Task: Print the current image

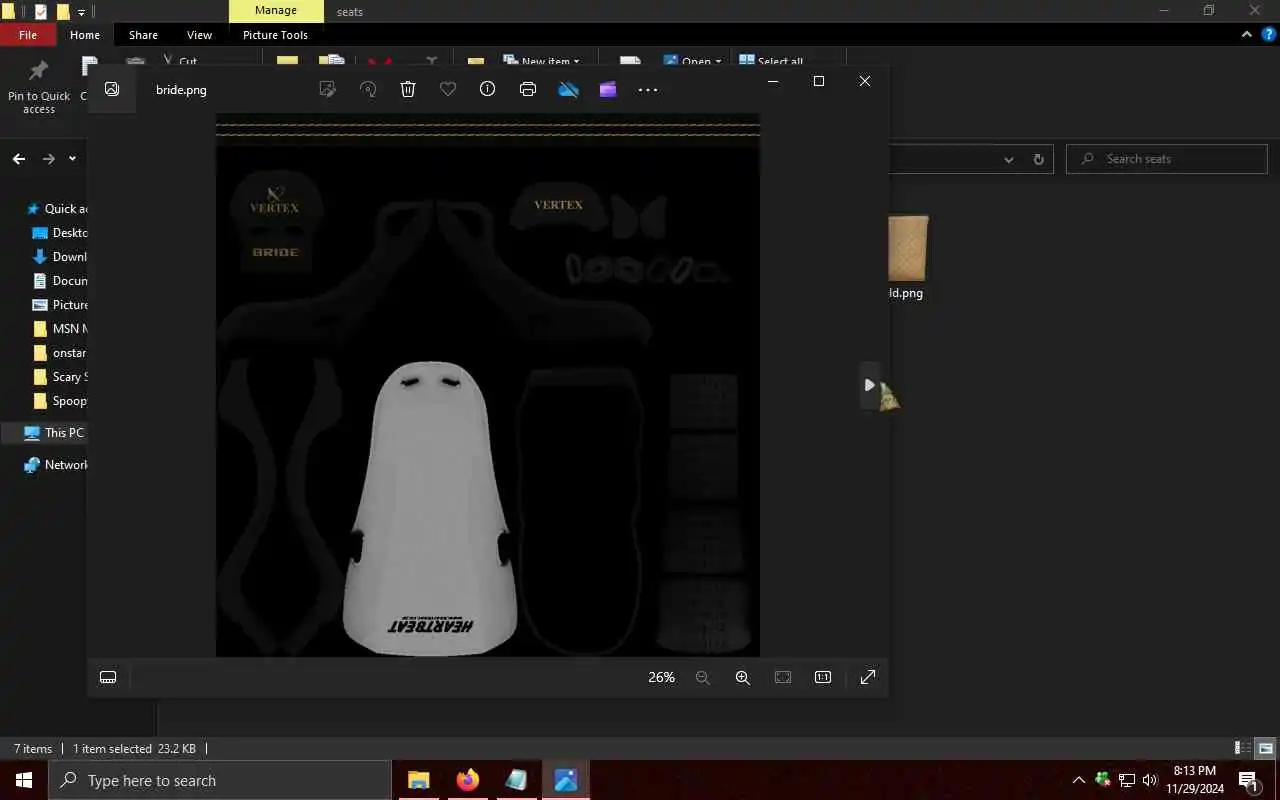Action: pos(528,89)
